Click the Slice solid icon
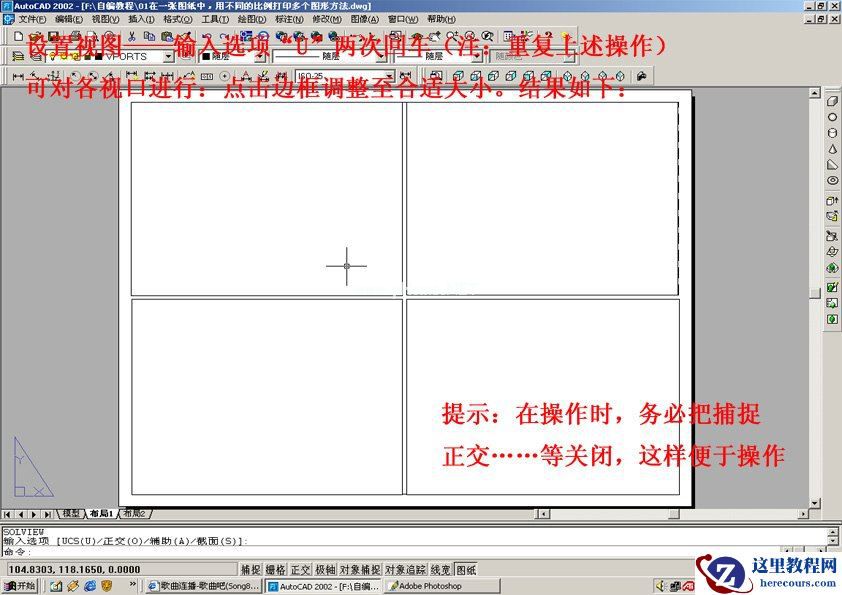Viewport: 842px width, 595px height. [832, 236]
